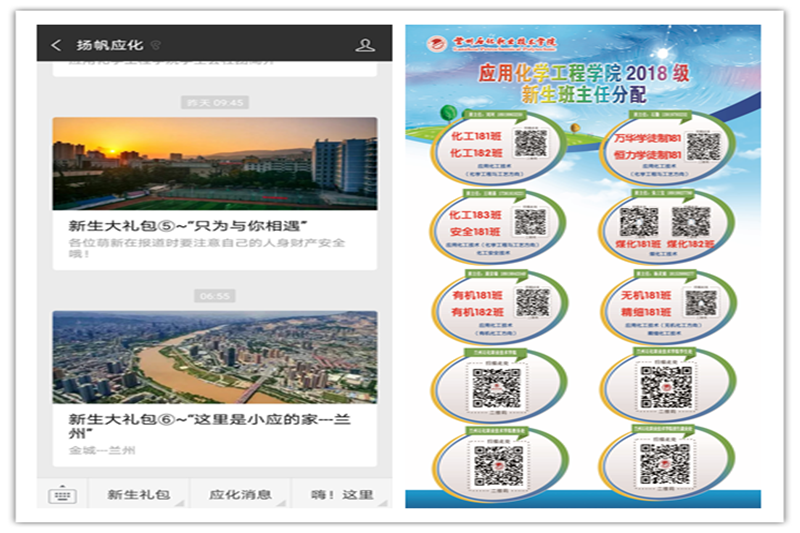Tap QR code beside 化工181班
Image resolution: width=800 pixels, height=533 pixels.
pyautogui.click(x=530, y=143)
